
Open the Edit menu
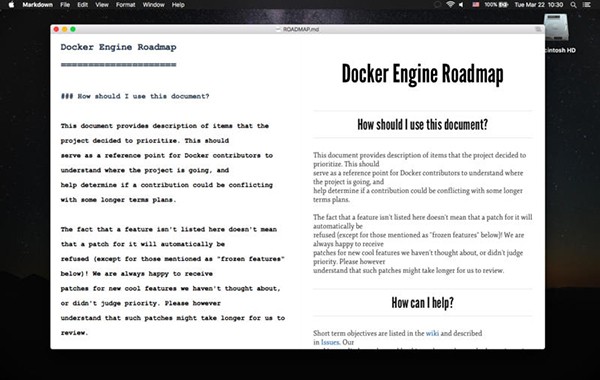(x=82, y=5)
